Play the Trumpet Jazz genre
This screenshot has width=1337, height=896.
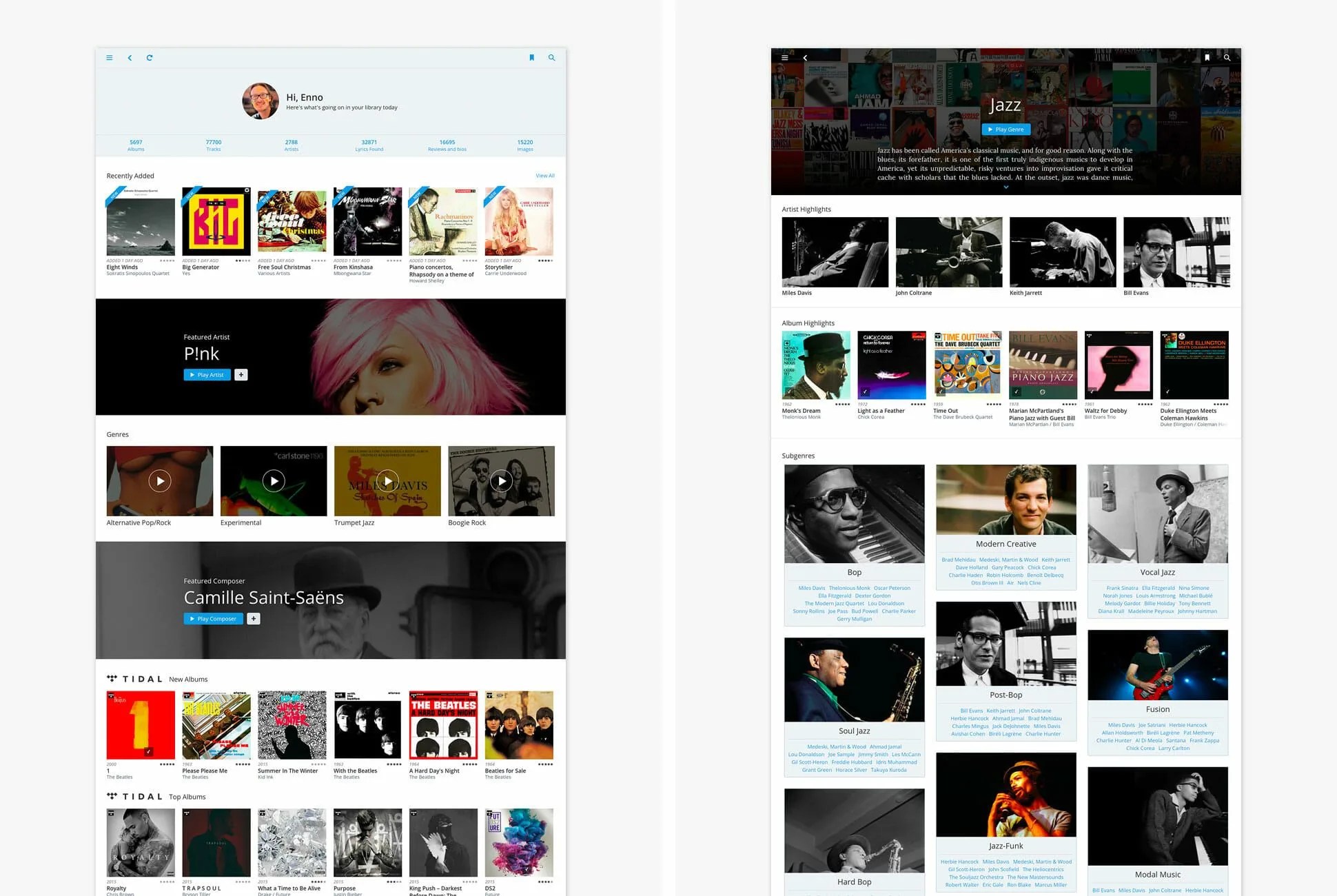(387, 481)
